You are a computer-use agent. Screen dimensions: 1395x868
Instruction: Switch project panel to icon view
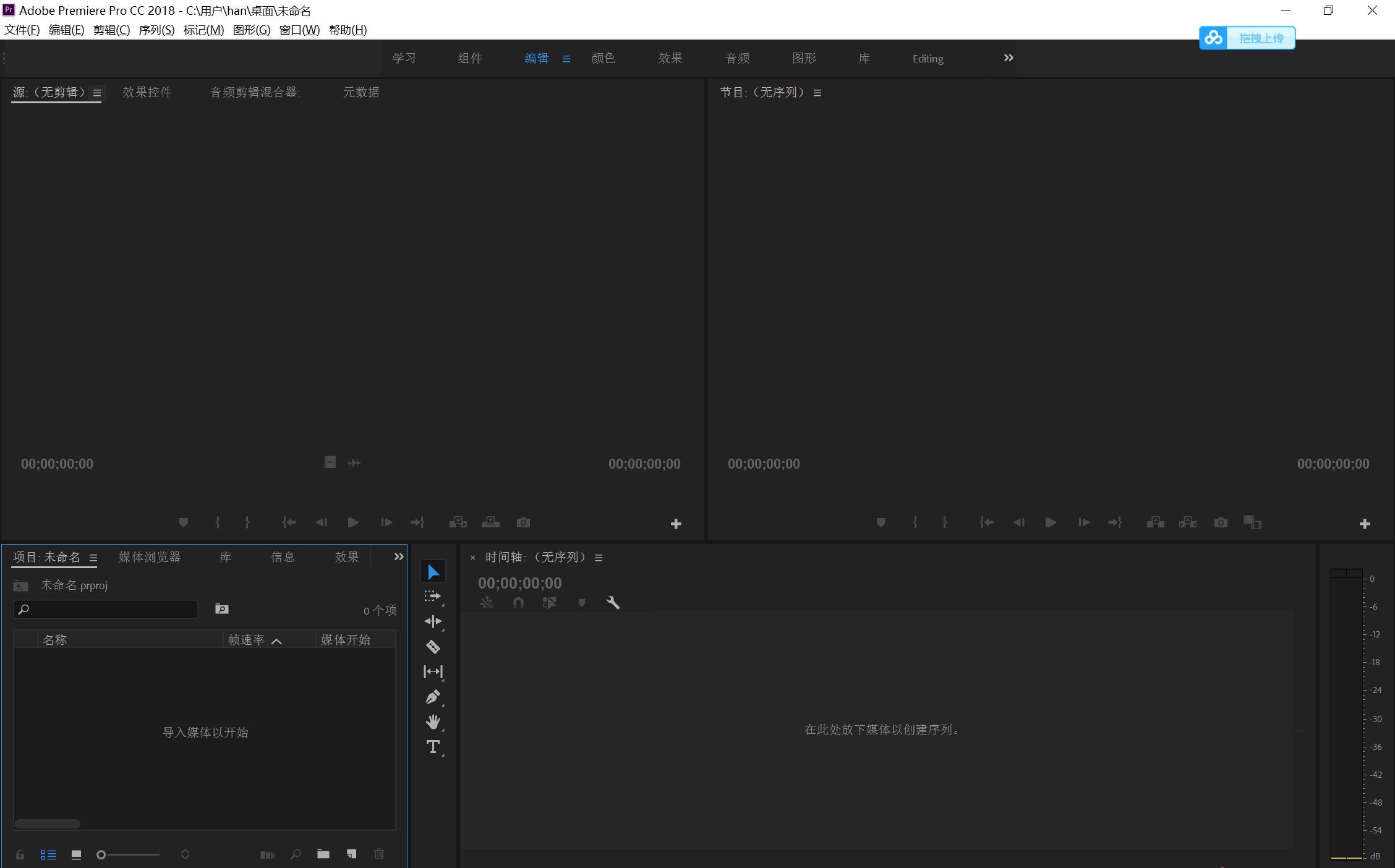[x=76, y=854]
